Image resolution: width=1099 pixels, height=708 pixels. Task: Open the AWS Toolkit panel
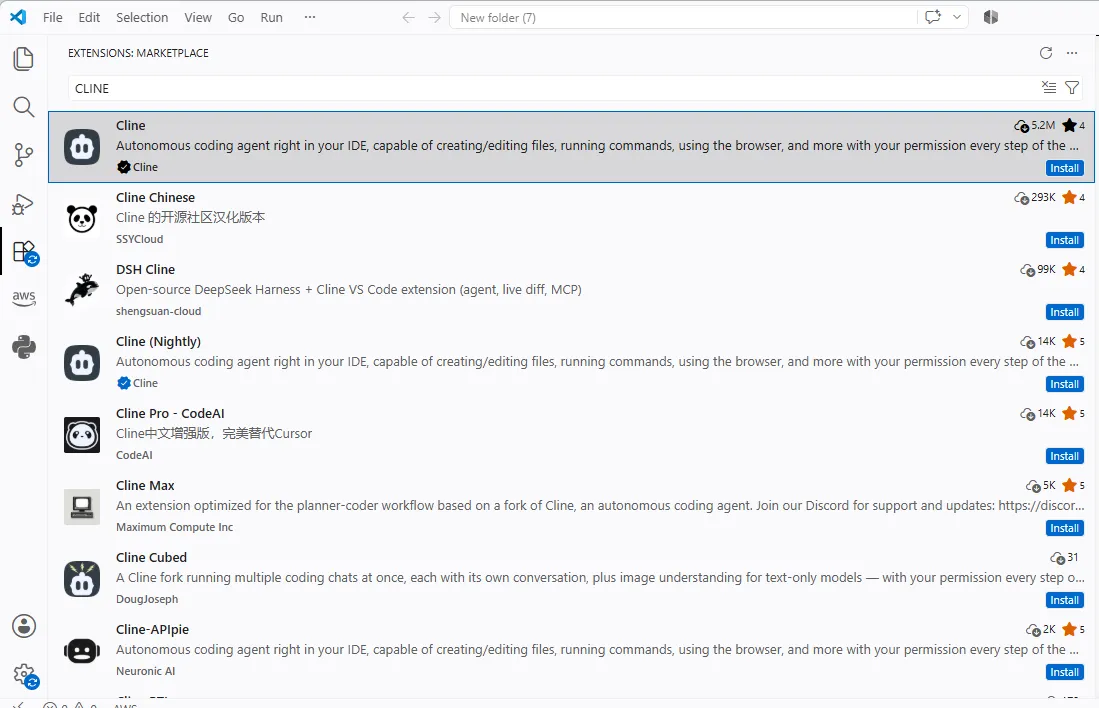24,297
